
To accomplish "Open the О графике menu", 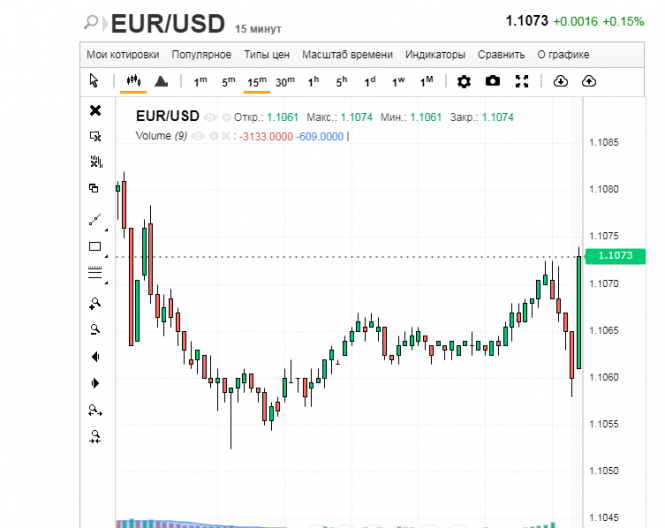I will point(563,55).
